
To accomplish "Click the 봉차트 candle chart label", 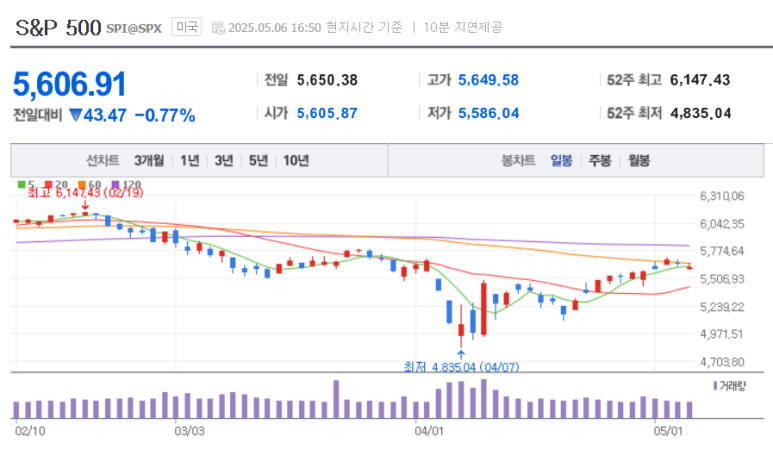I will point(518,160).
